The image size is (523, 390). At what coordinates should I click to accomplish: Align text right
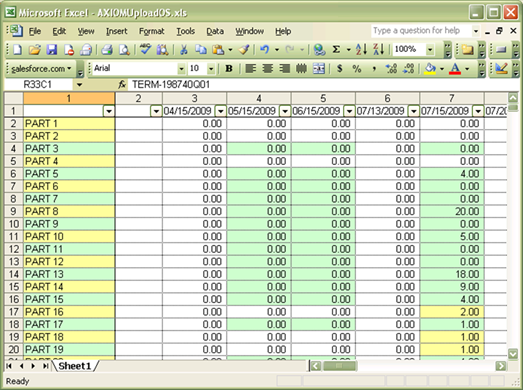coord(285,69)
